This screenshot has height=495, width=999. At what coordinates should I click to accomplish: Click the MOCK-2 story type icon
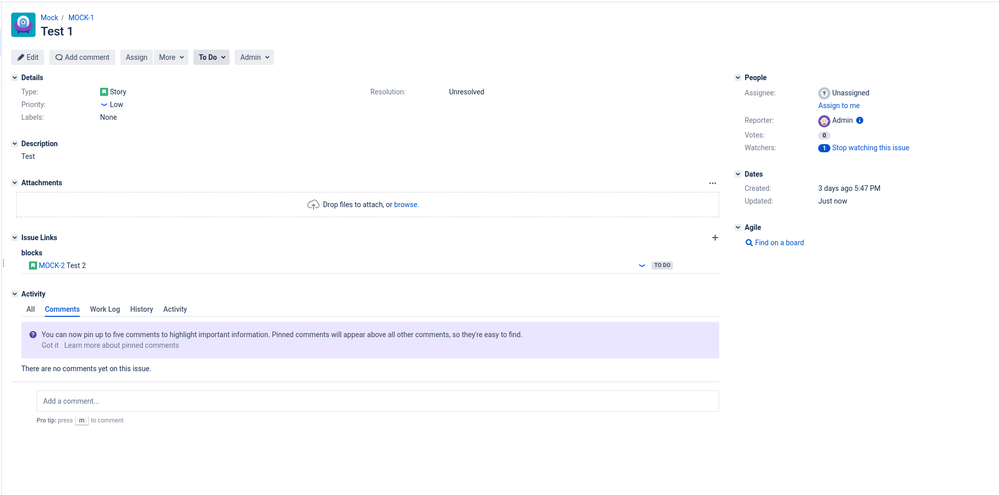click(x=33, y=266)
